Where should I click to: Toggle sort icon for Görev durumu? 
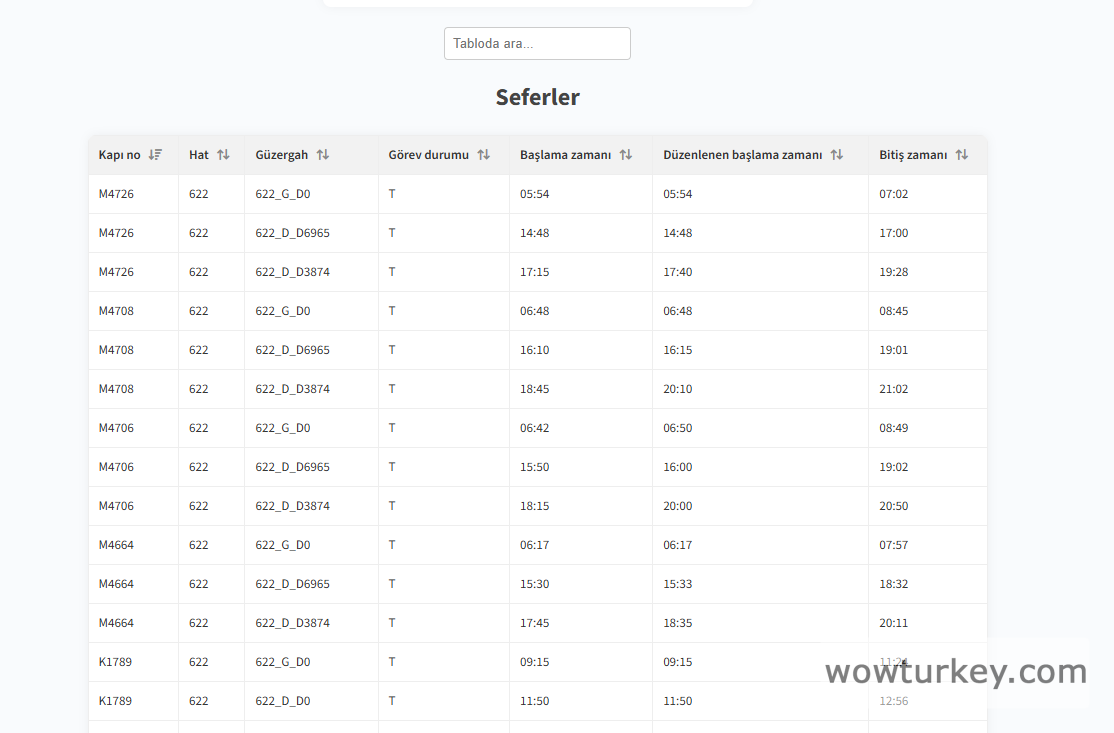[x=483, y=155]
